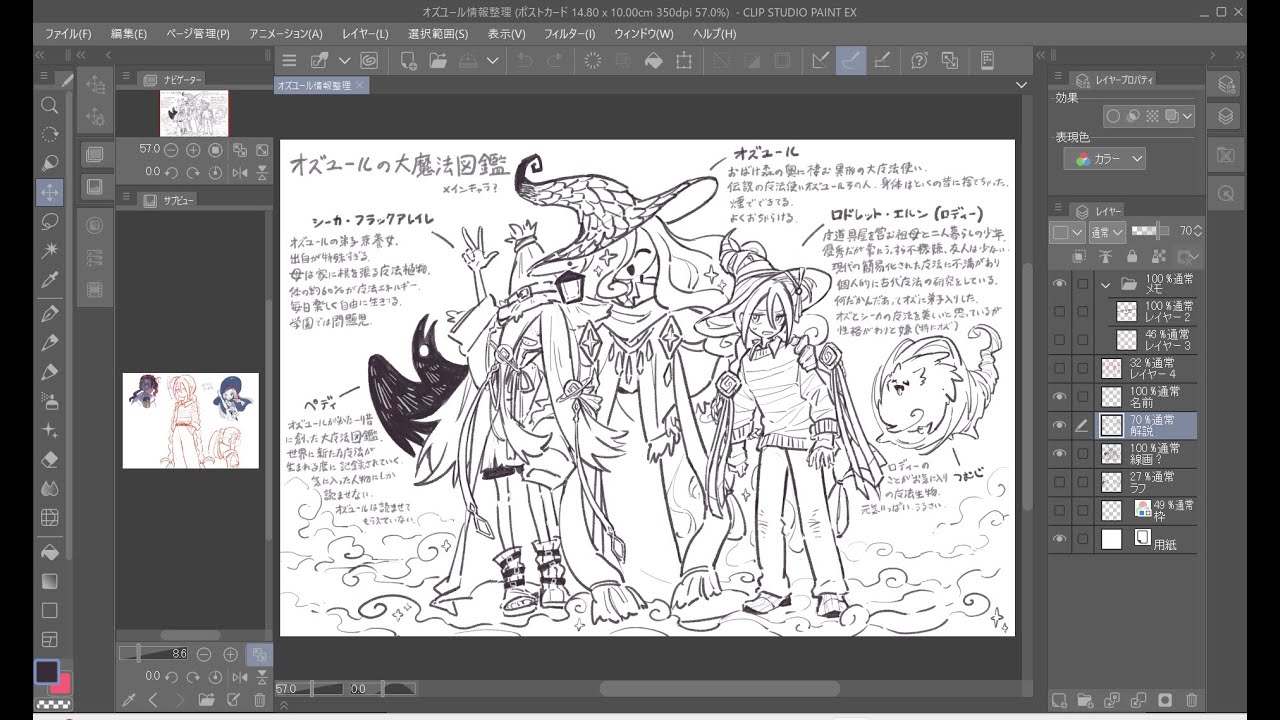This screenshot has height=720, width=1280.
Task: Open the 編集(E) menu
Action: coord(129,33)
